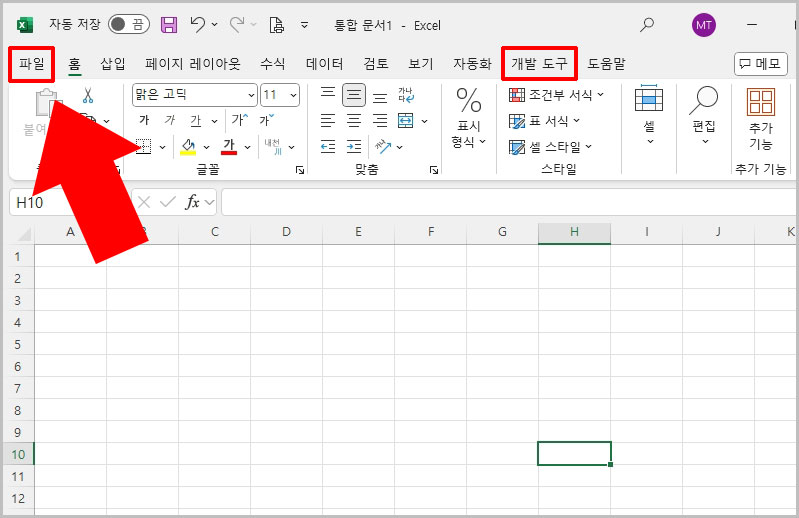This screenshot has width=799, height=518.
Task: Apply yellow fill color bucket
Action: 189,147
